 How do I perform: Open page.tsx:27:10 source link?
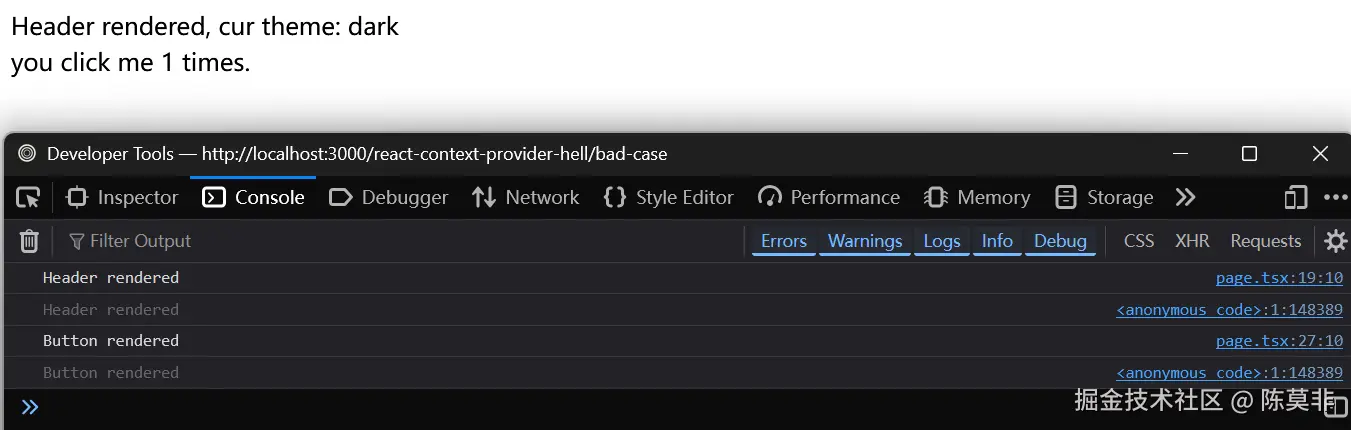[x=1279, y=341]
